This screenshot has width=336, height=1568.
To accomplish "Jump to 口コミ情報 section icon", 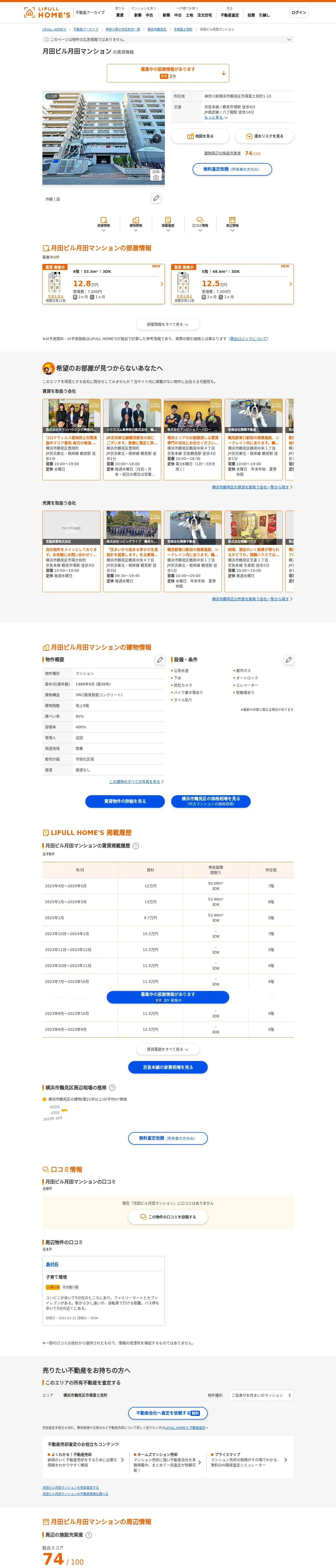I will click(200, 223).
